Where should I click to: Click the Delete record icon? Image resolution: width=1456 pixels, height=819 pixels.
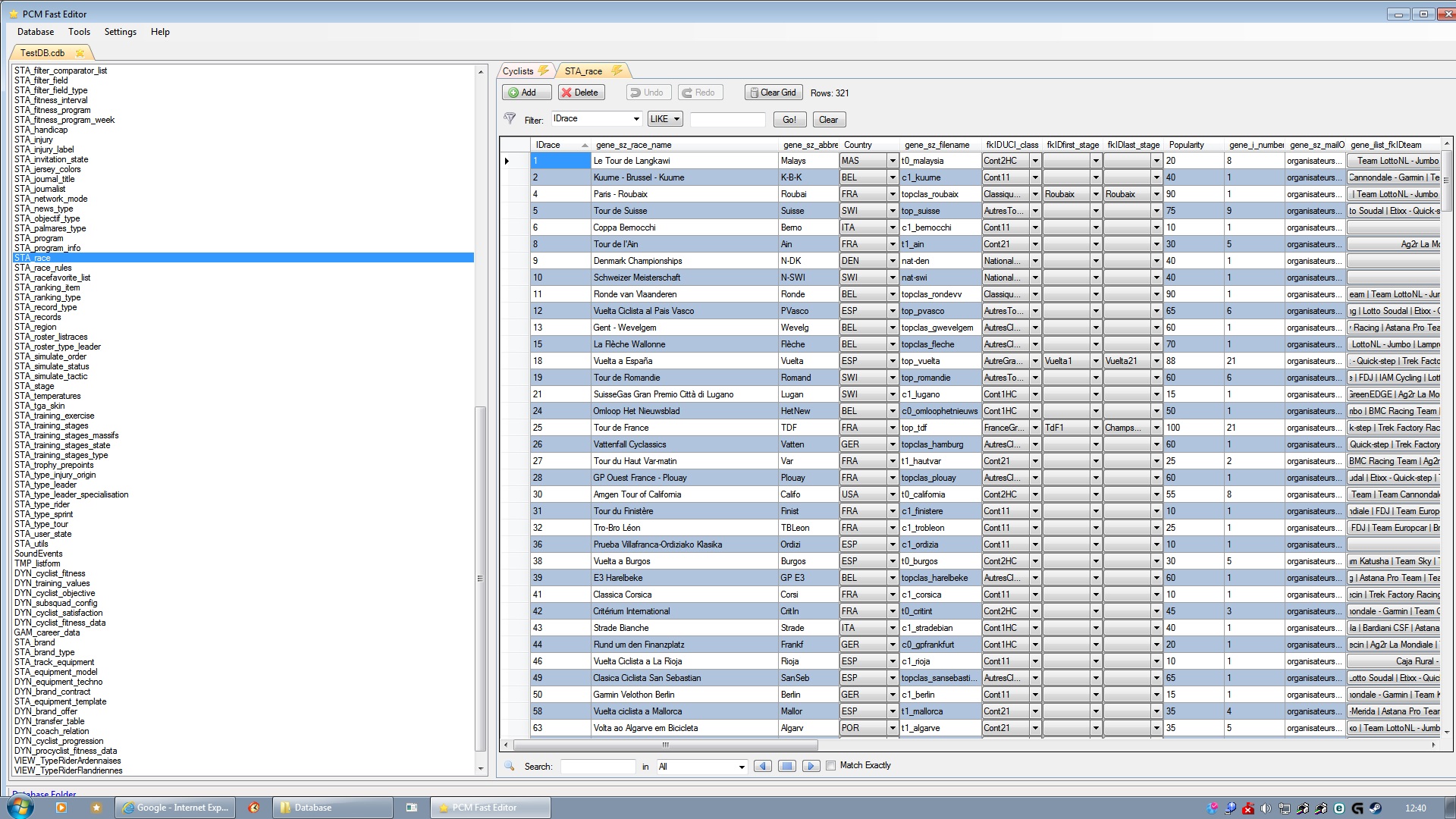click(580, 92)
